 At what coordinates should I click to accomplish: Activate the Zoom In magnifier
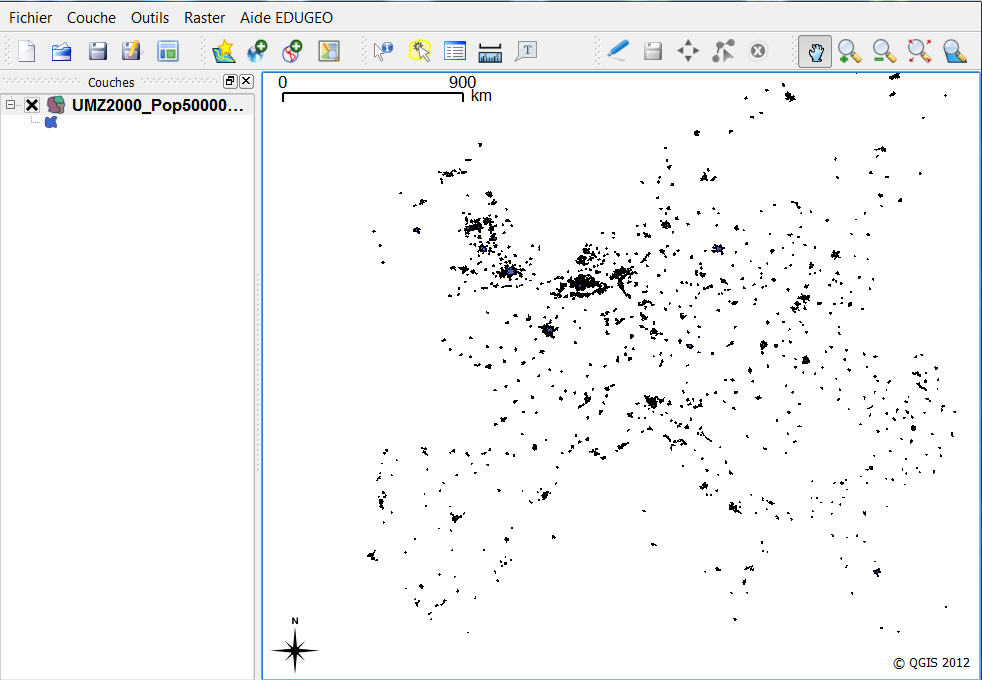pos(850,51)
